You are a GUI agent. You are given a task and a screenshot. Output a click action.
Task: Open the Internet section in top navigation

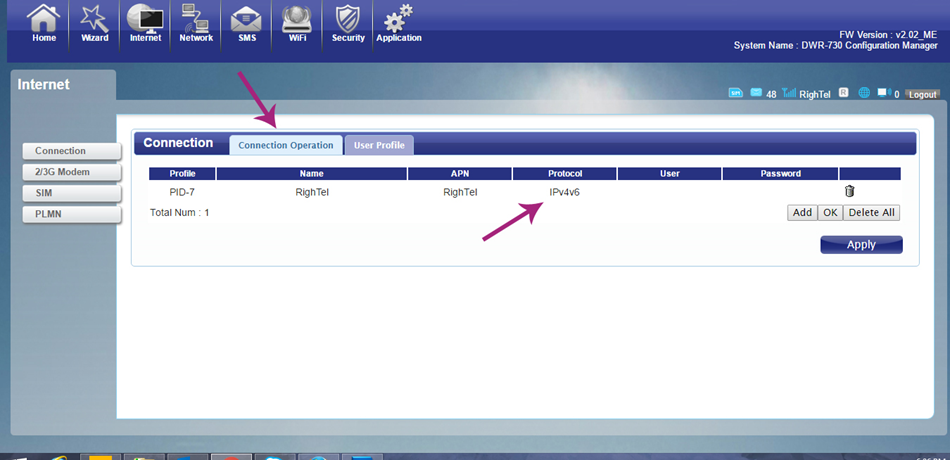point(145,23)
